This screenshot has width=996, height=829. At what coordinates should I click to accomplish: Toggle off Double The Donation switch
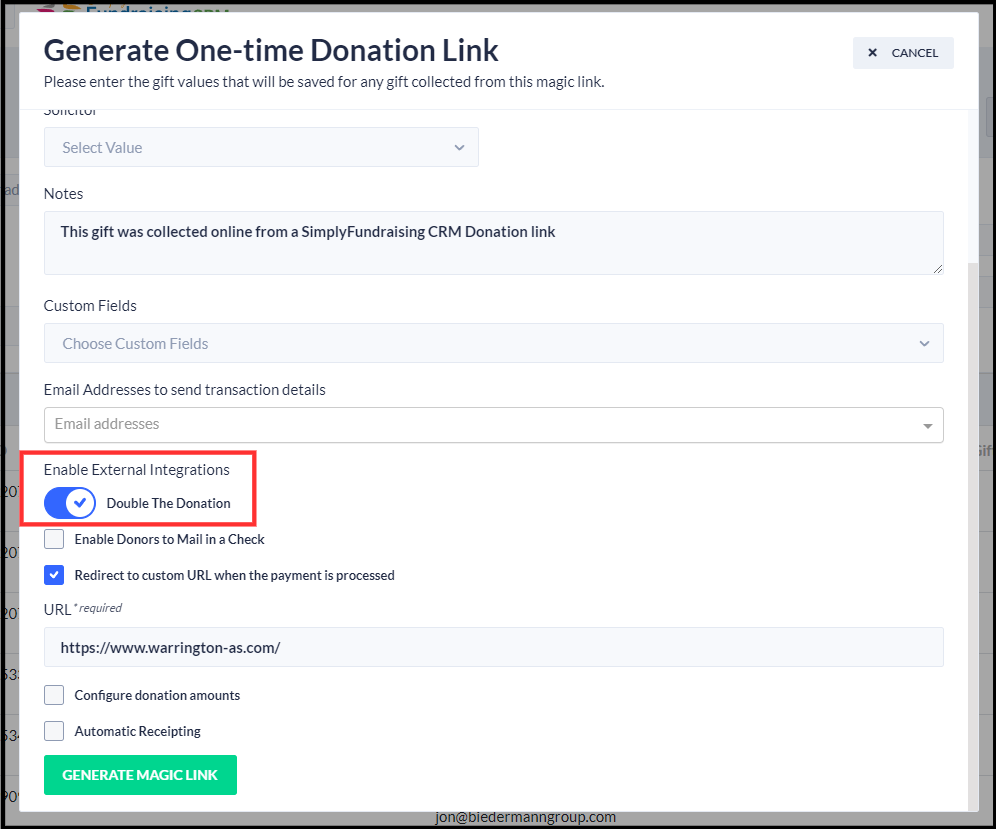(x=70, y=503)
